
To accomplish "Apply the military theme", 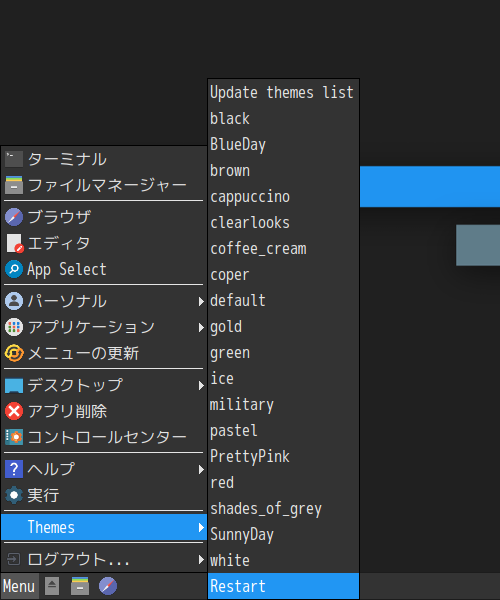I will click(x=283, y=405).
